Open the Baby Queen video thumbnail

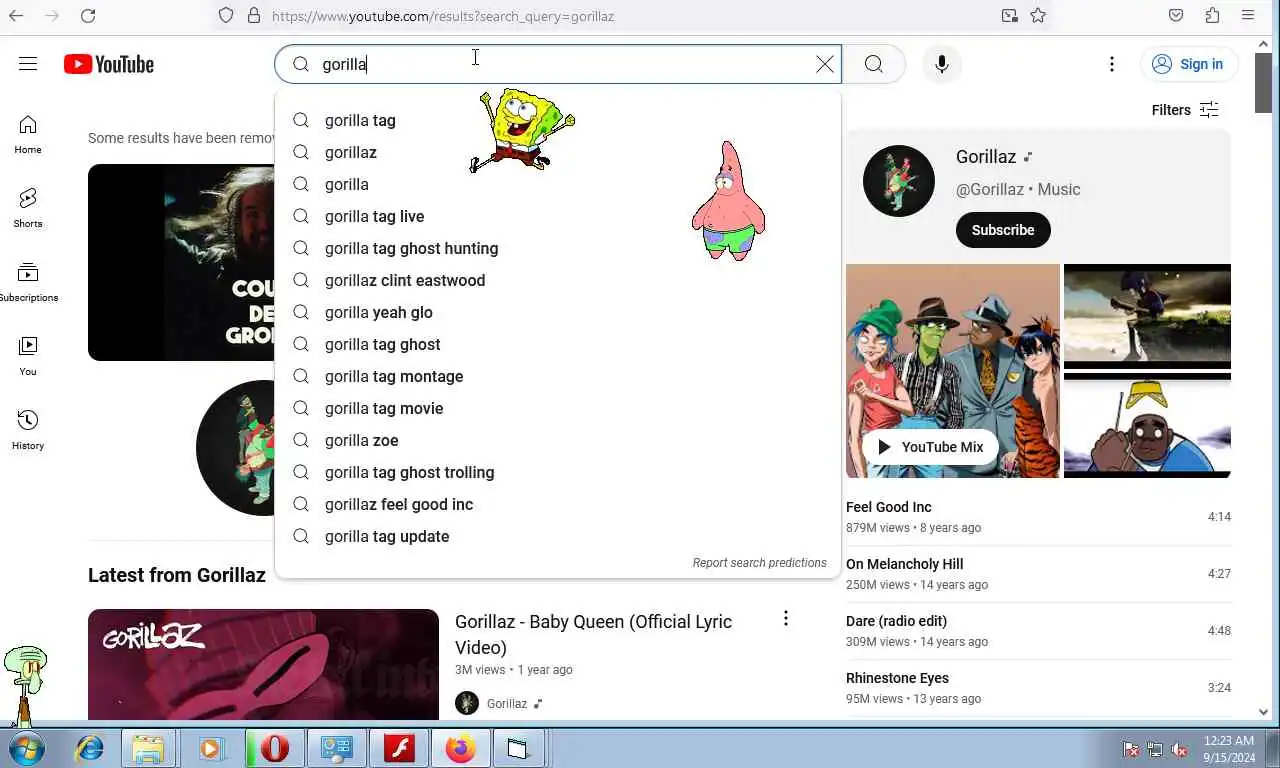pos(263,665)
